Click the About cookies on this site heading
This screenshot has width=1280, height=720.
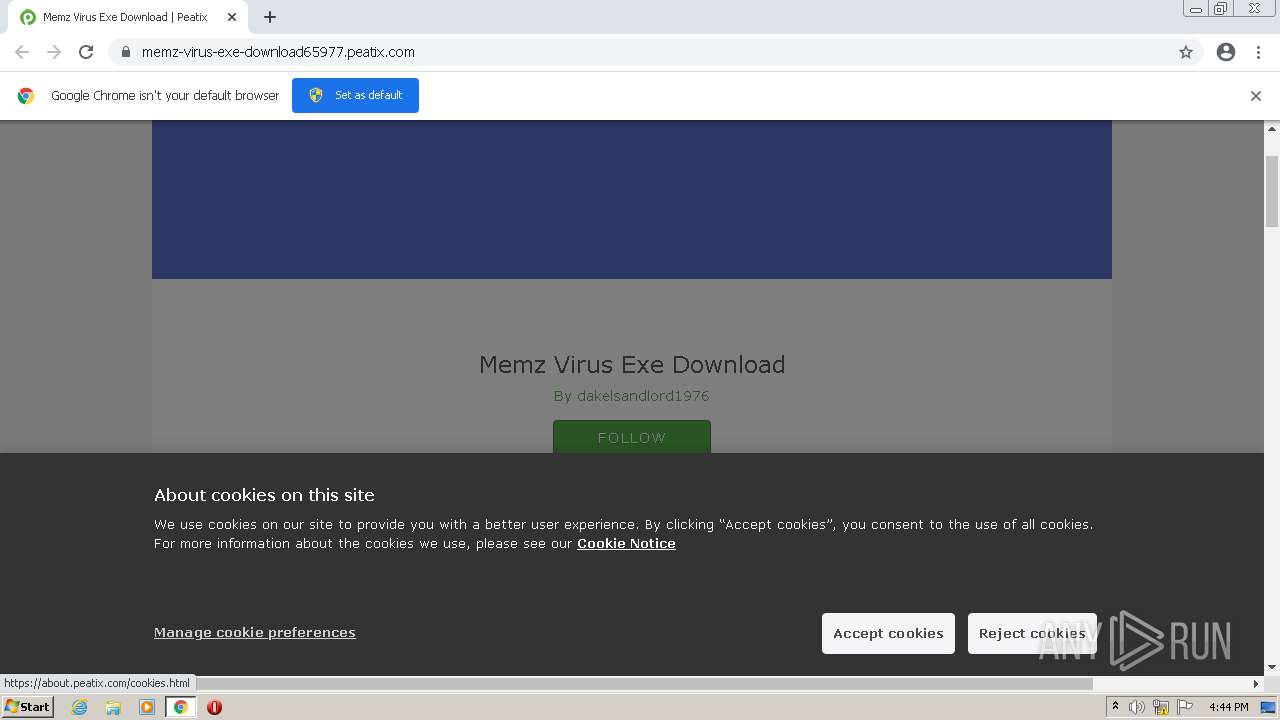coord(264,495)
